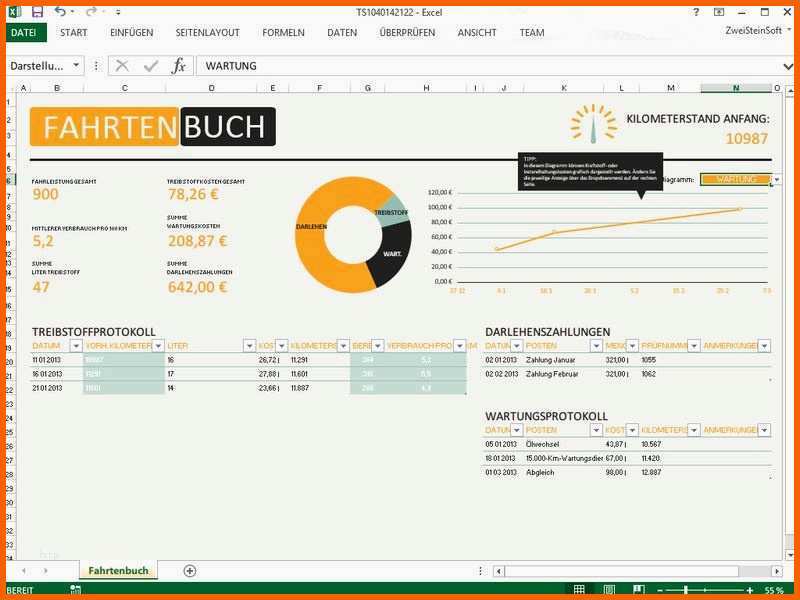The width and height of the screenshot is (800, 600).
Task: Open Darlehenszahlungen PRÜFNUMMER filter dropdown
Action: (693, 346)
